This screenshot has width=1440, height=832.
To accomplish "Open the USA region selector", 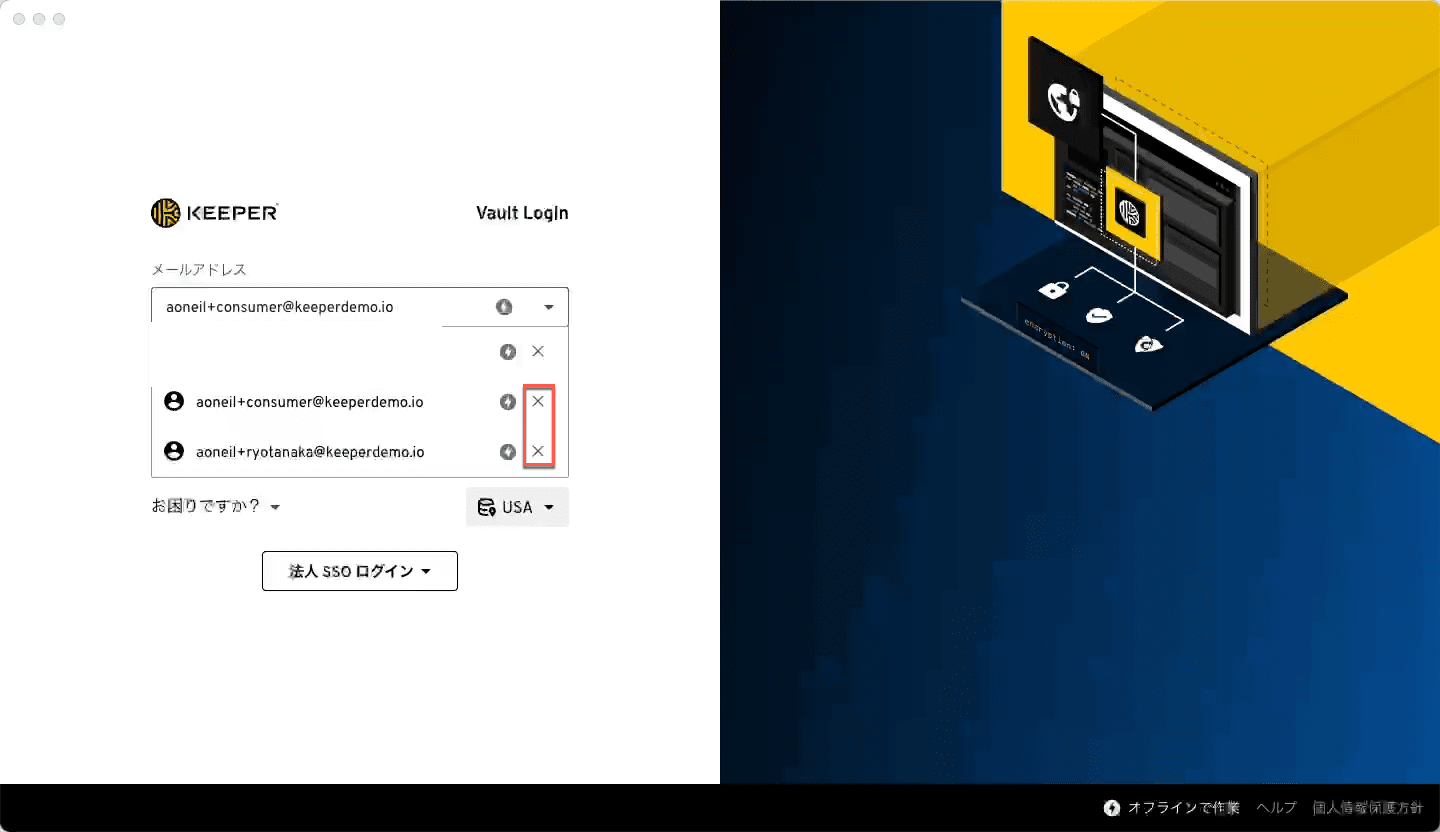I will point(517,507).
